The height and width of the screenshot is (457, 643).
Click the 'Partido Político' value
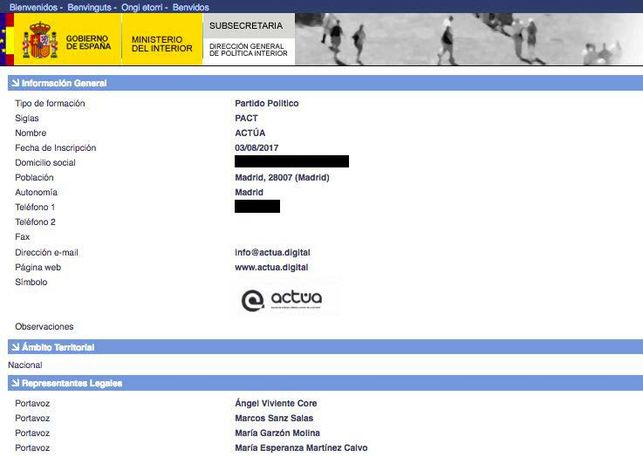tap(267, 103)
